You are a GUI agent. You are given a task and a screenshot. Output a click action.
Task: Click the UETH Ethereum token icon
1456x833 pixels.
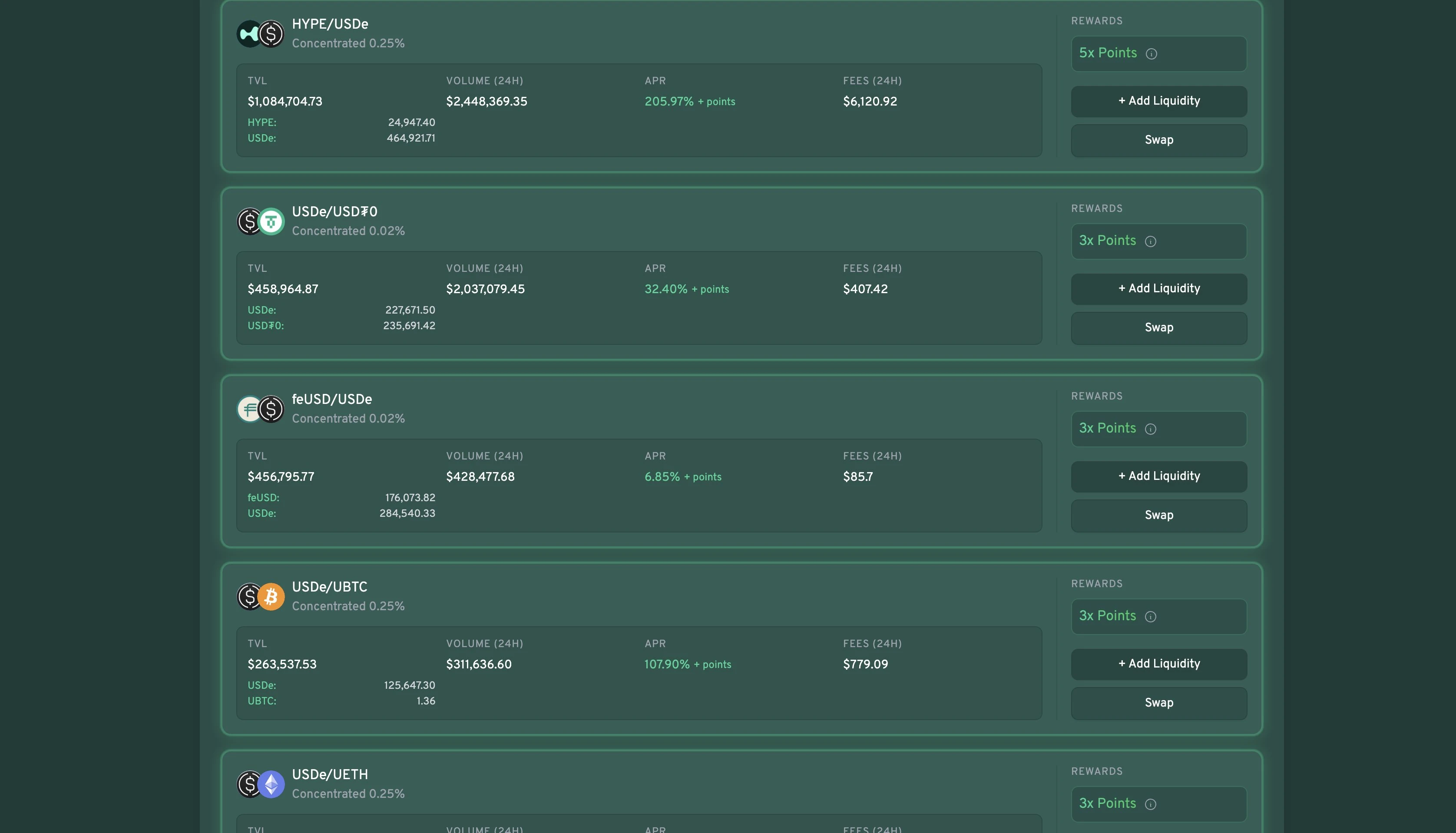(x=272, y=784)
